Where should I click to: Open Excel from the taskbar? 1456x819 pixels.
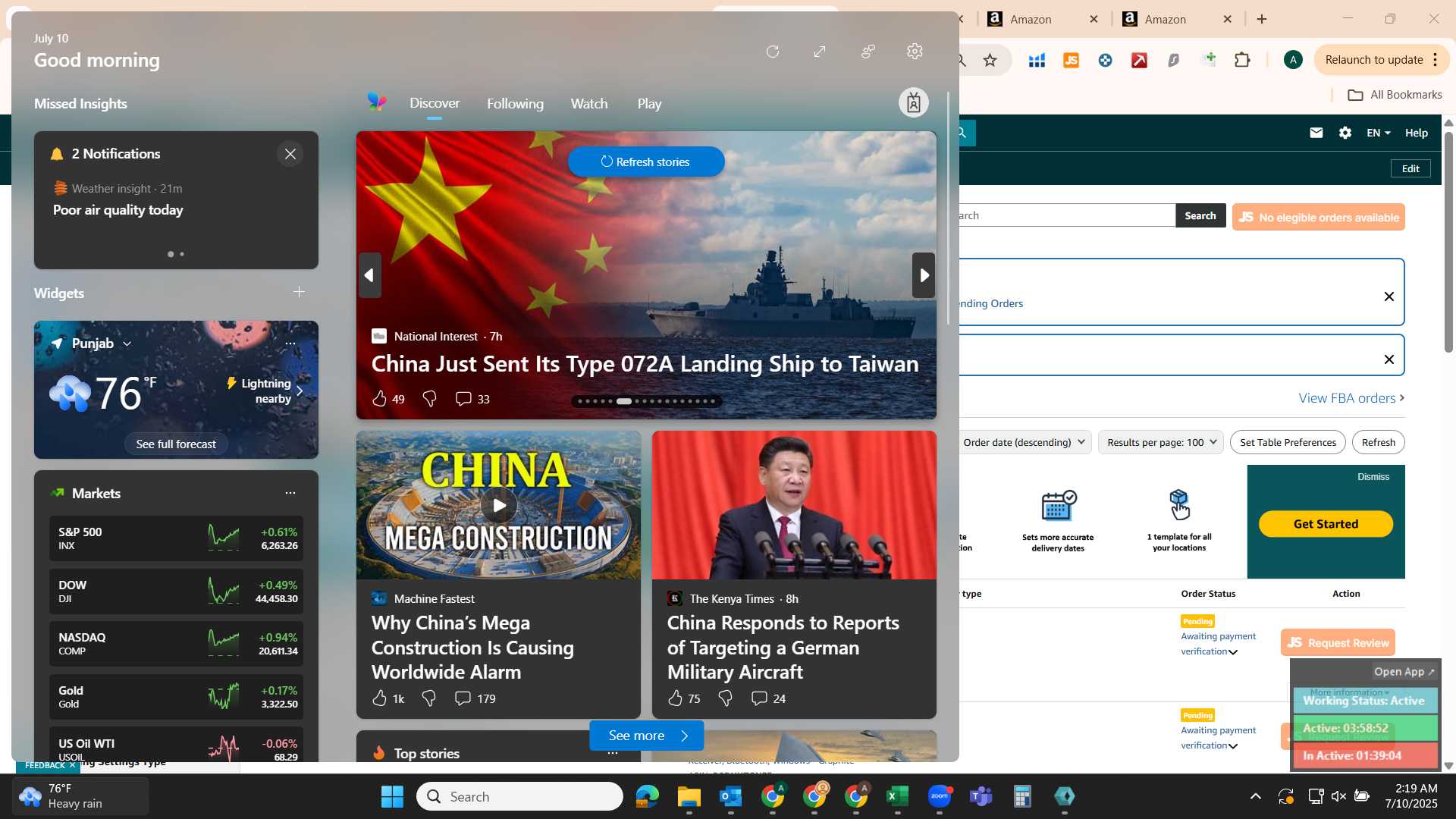[x=898, y=796]
